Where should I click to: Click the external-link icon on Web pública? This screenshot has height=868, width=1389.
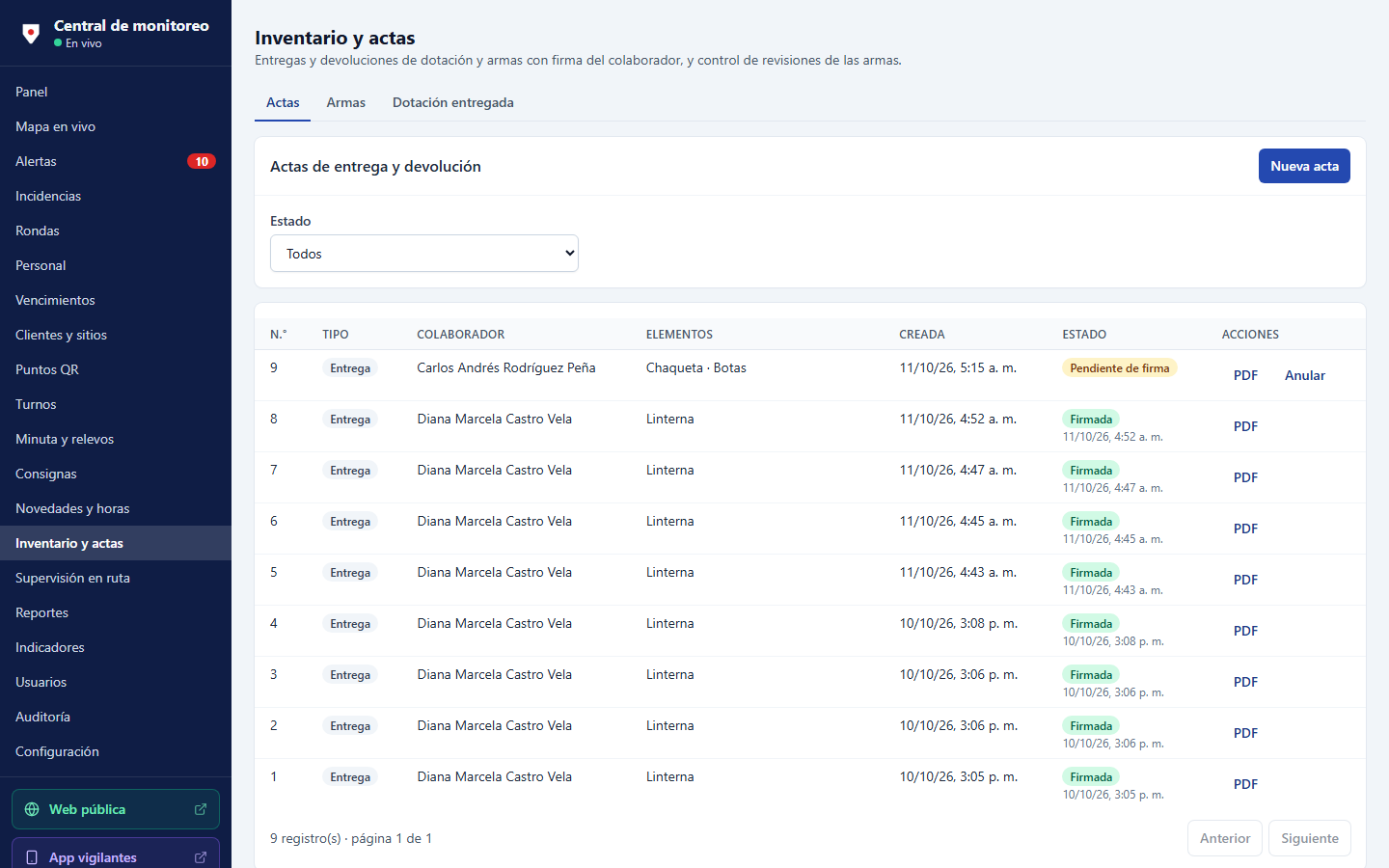click(201, 809)
